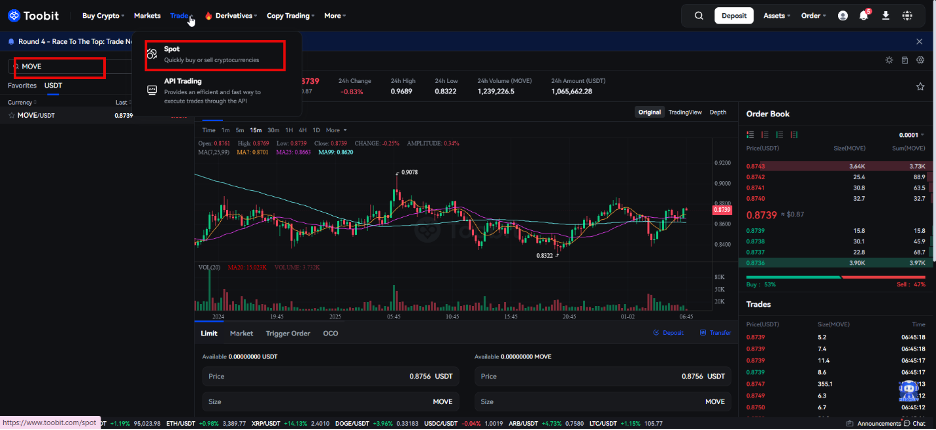Open the globe language selector icon
936x430 pixels.
click(908, 16)
